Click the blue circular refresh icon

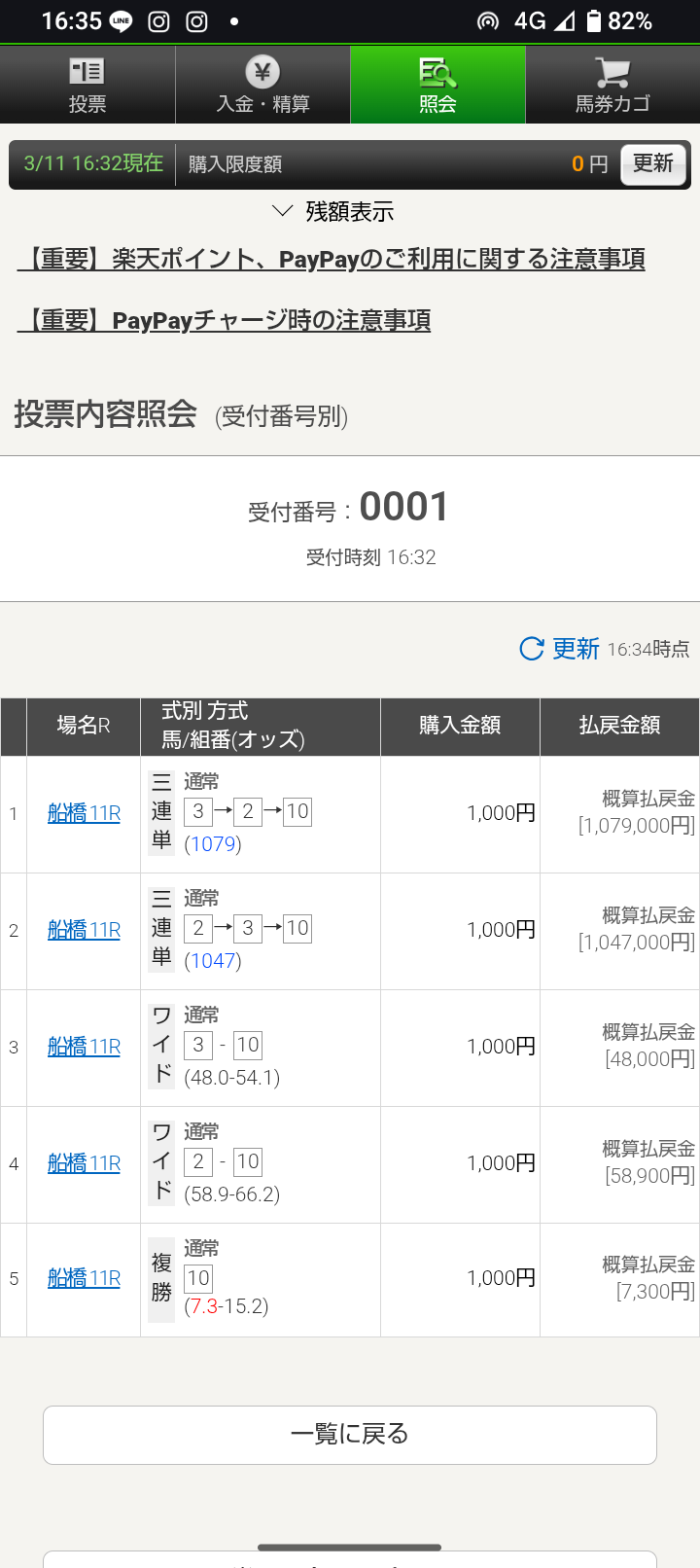point(532,649)
